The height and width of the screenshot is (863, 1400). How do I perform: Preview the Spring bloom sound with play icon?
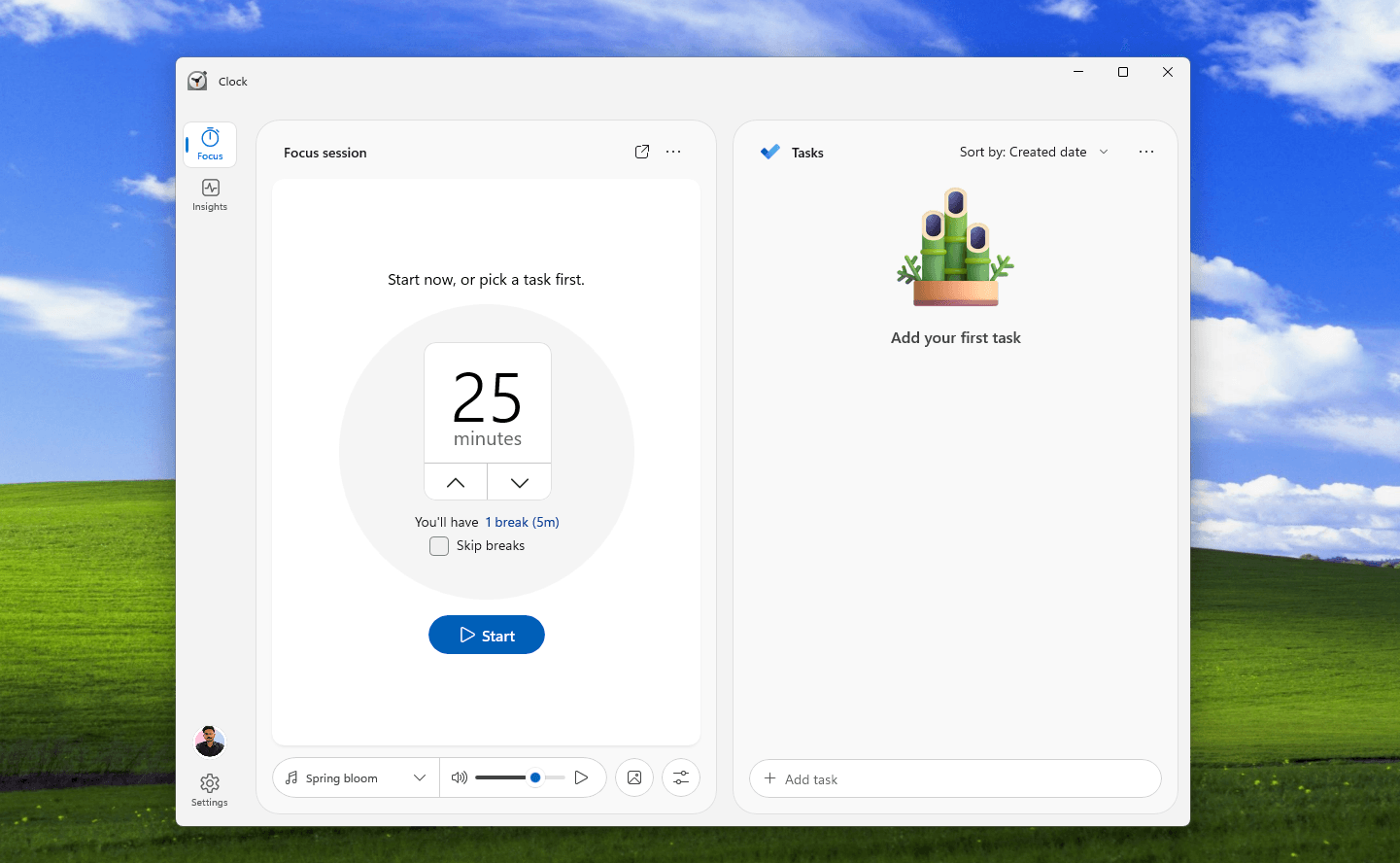[582, 777]
